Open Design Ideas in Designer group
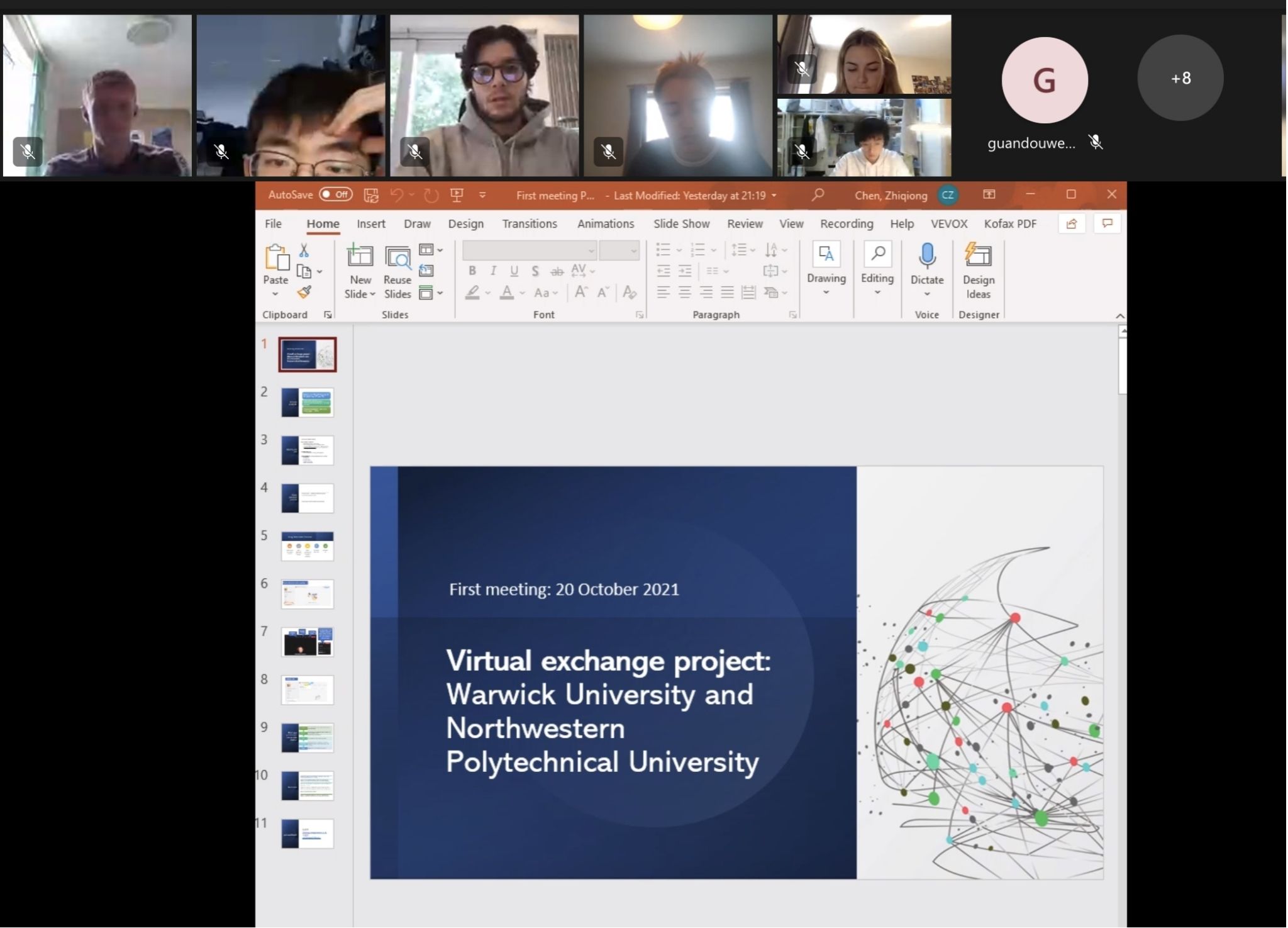This screenshot has width=1288, height=928. click(x=978, y=271)
